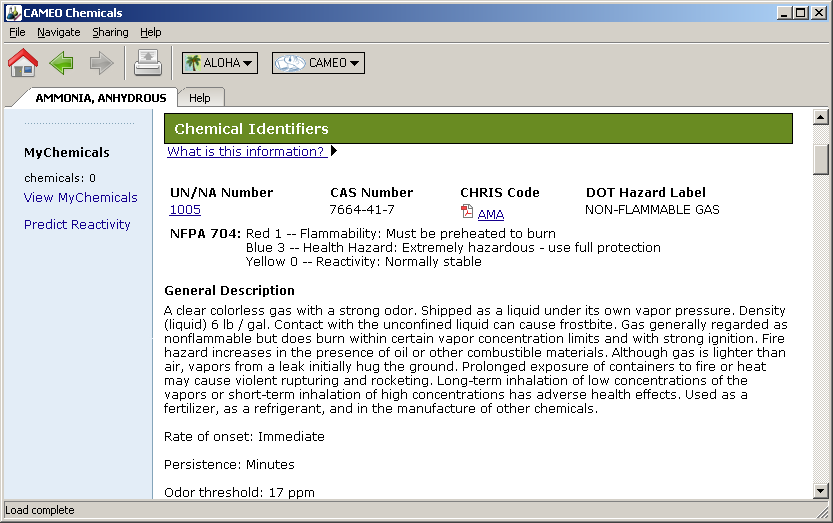This screenshot has height=523, width=833.
Task: Click the vertical scrollbar thumb
Action: tap(821, 158)
